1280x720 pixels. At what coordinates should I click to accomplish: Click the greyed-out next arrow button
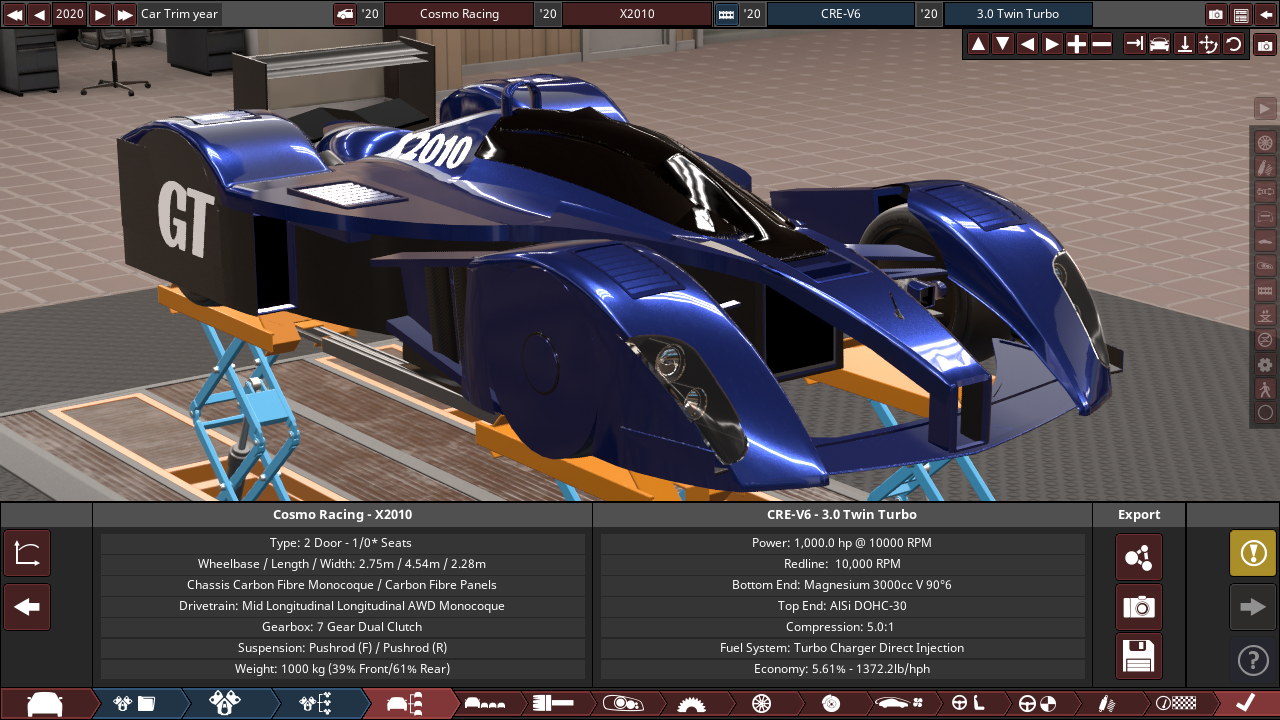tap(1253, 607)
